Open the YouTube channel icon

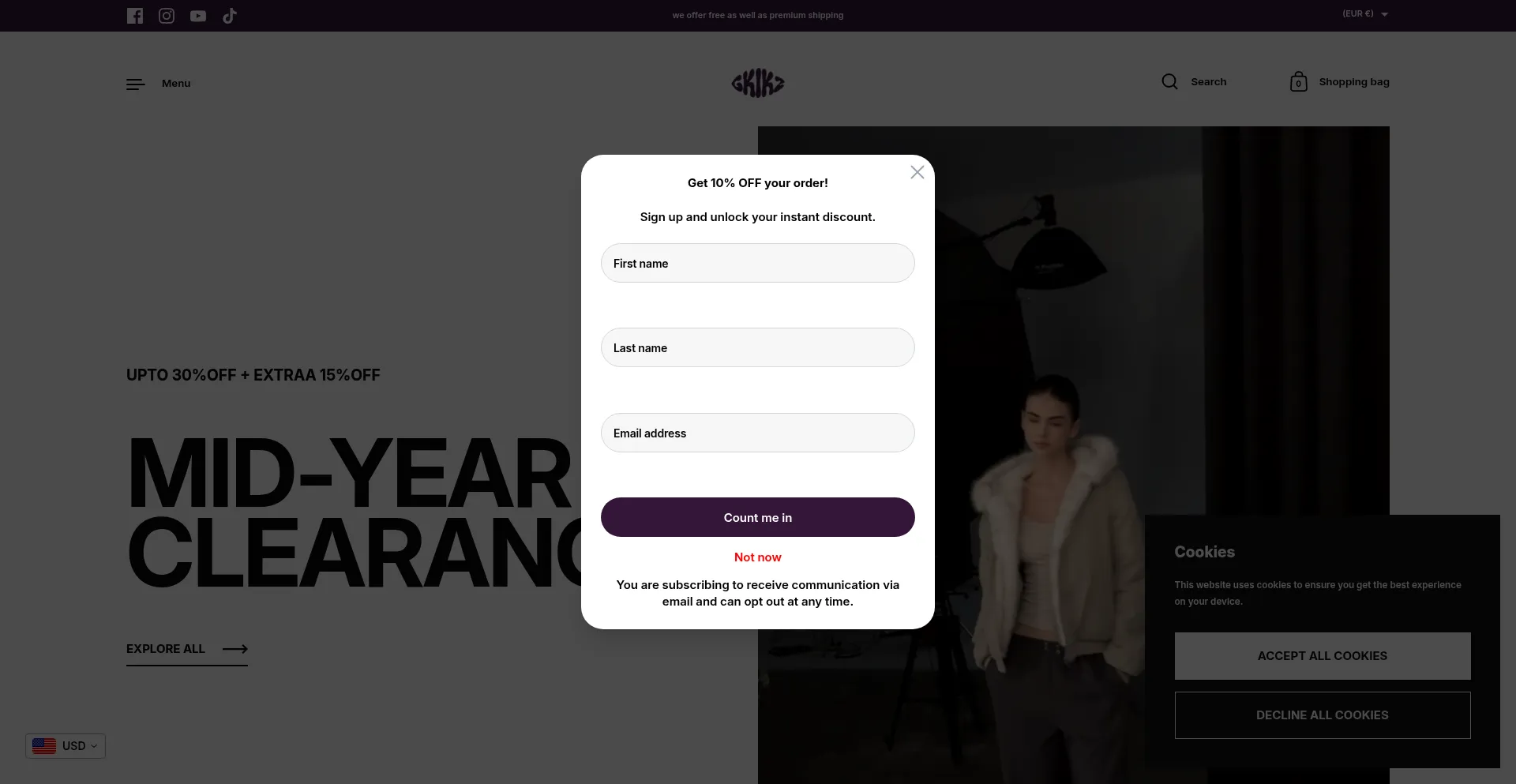[198, 16]
